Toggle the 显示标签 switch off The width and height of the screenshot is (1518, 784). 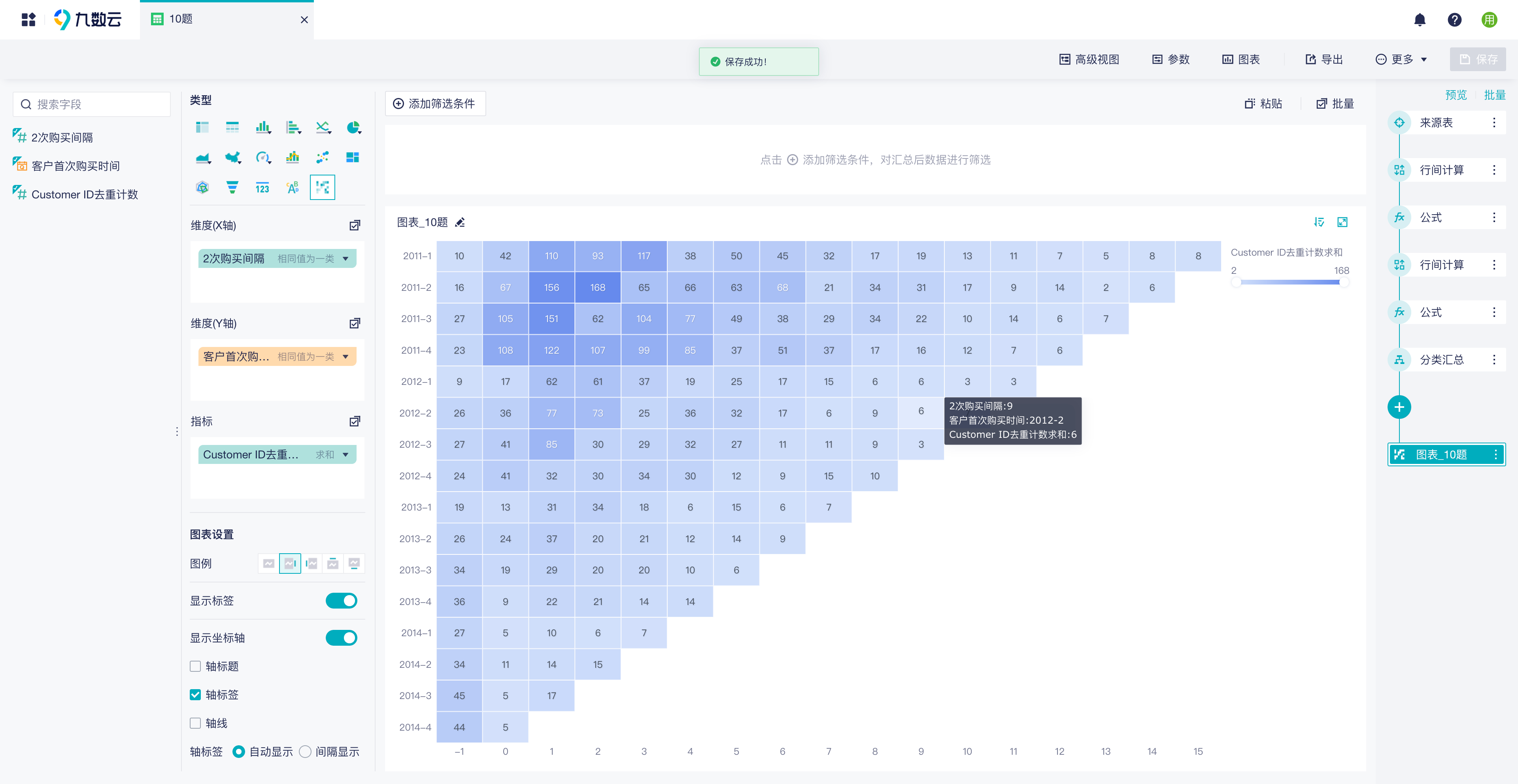point(341,601)
